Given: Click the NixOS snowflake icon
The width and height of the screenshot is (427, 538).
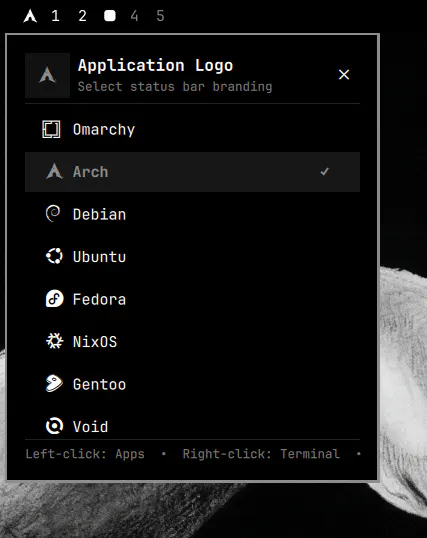Looking at the screenshot, I should tap(55, 341).
